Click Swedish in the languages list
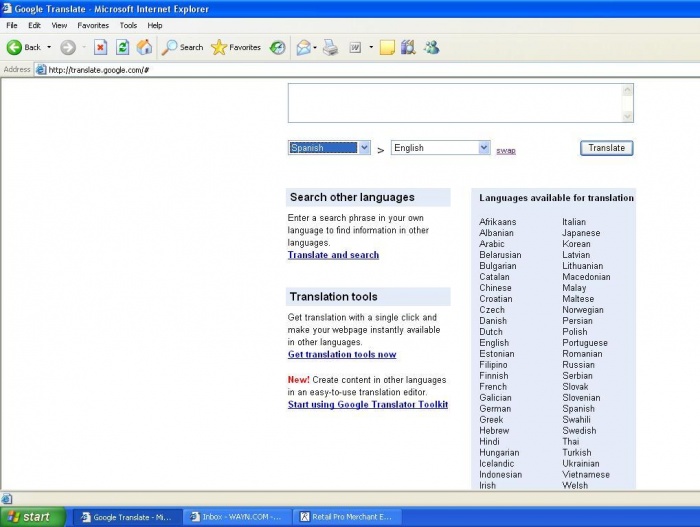700x527 pixels. coord(579,431)
